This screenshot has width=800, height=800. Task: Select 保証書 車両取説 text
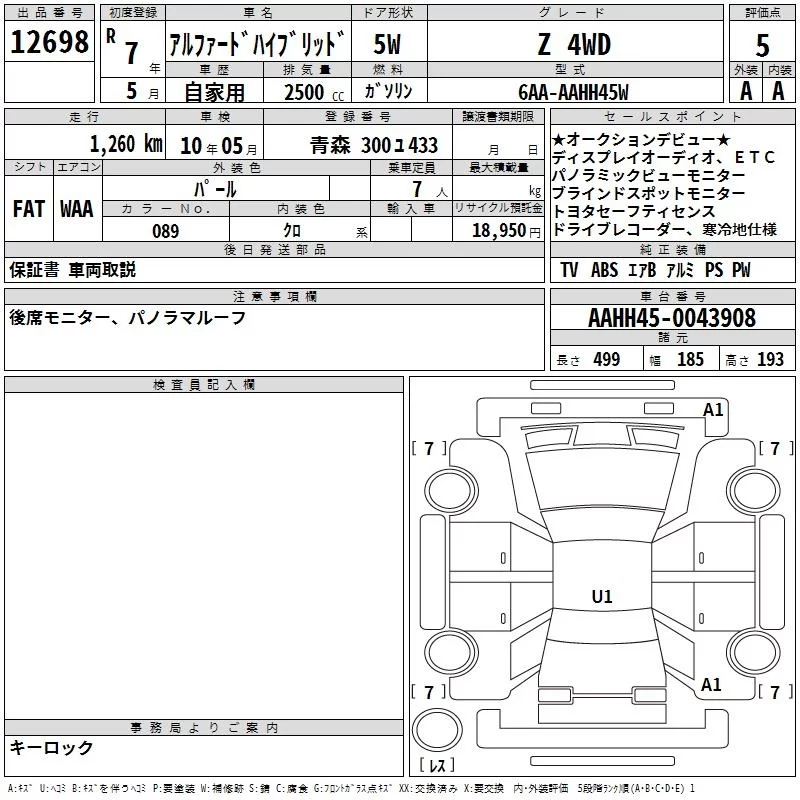pos(72,270)
